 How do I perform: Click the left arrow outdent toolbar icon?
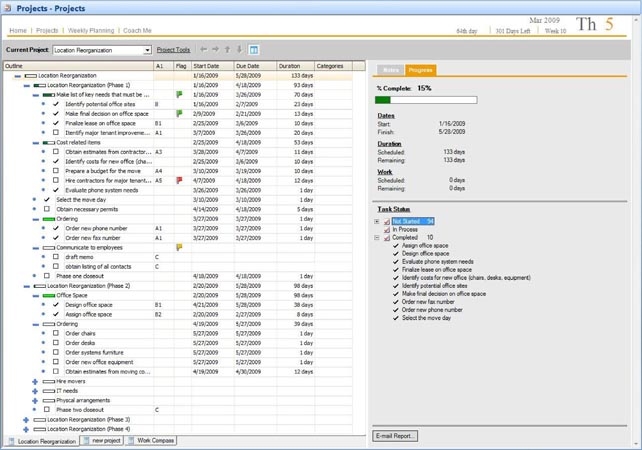(203, 50)
